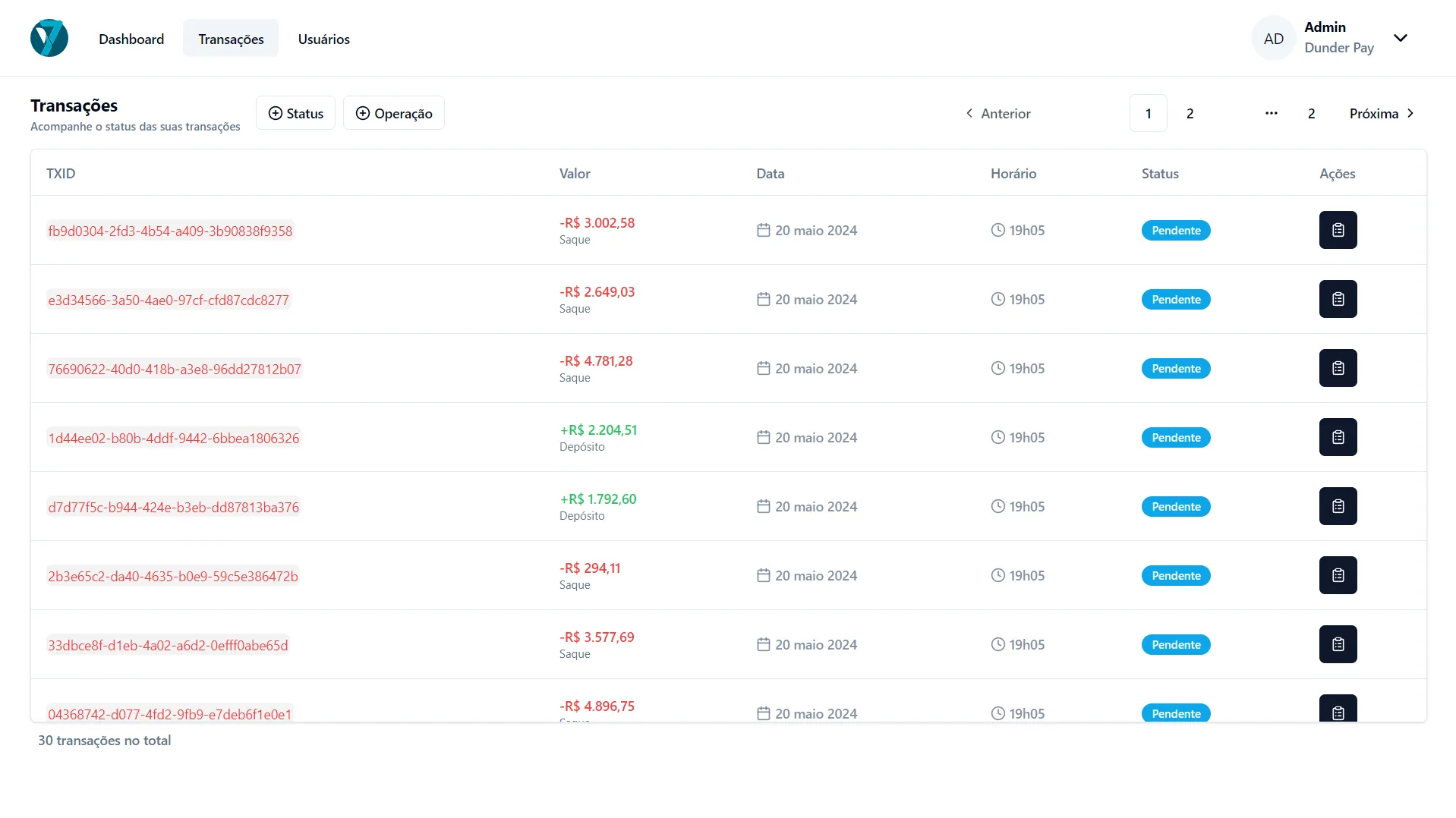This screenshot has width=1456, height=818.
Task: Go to the Próxima page
Action: tap(1382, 113)
